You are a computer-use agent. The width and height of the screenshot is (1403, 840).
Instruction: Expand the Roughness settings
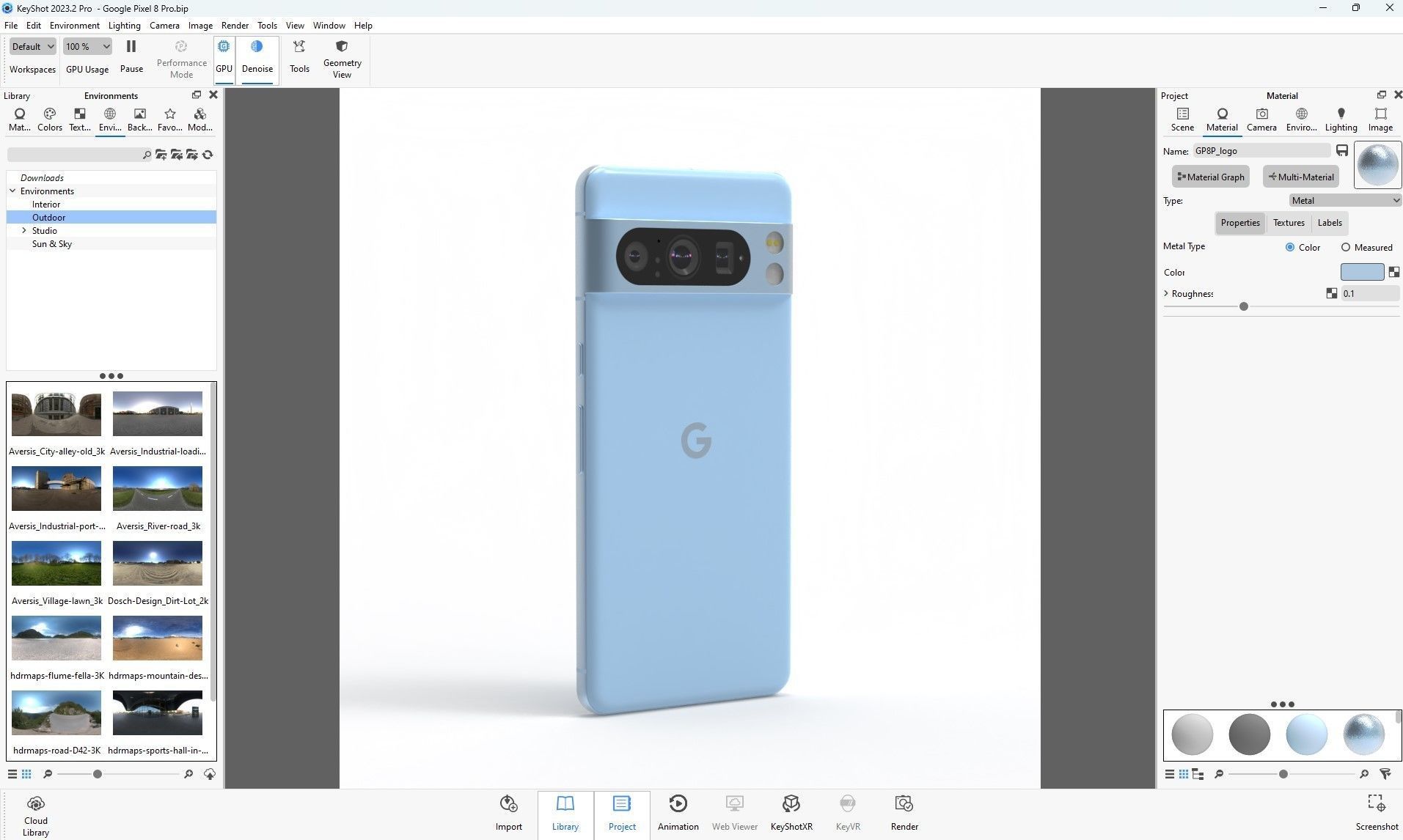click(1166, 293)
